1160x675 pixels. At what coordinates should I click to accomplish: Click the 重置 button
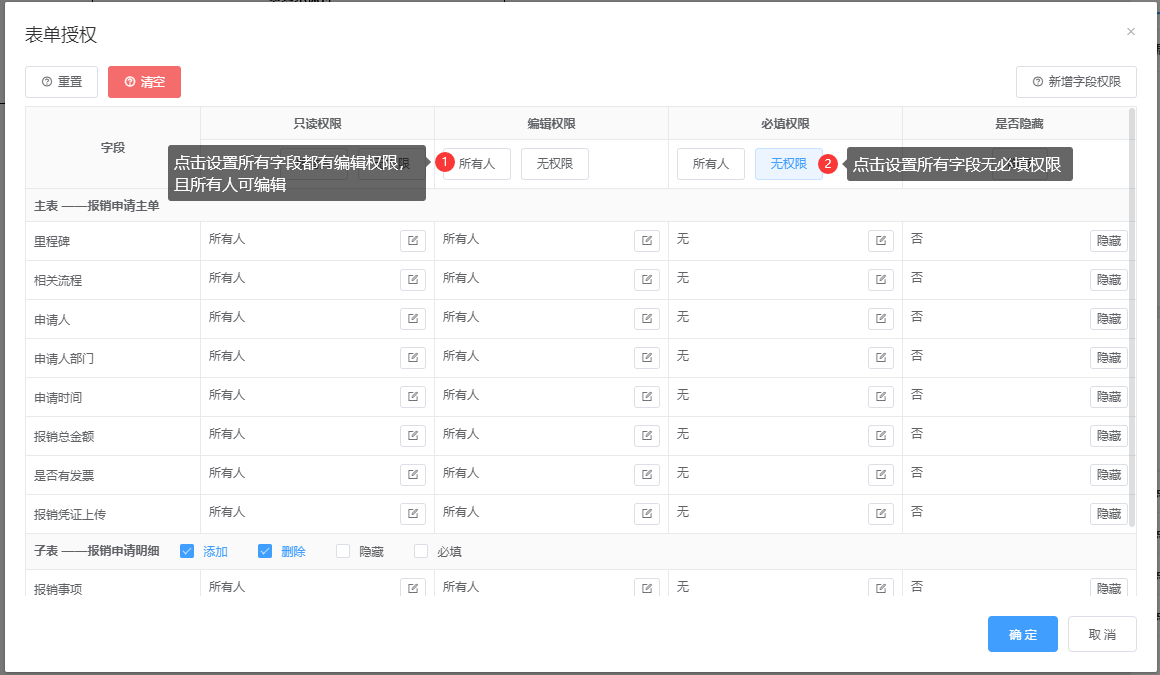pyautogui.click(x=61, y=82)
